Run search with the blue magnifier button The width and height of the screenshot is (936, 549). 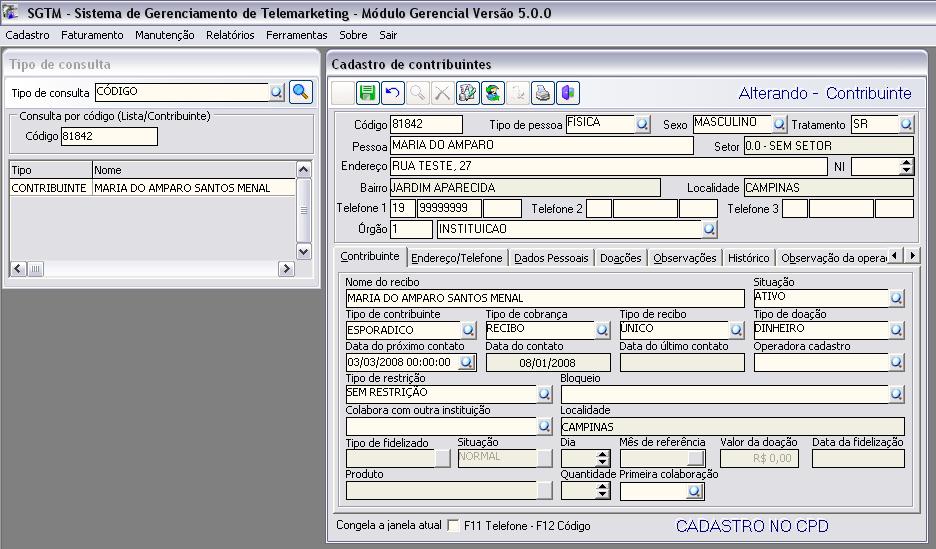300,92
